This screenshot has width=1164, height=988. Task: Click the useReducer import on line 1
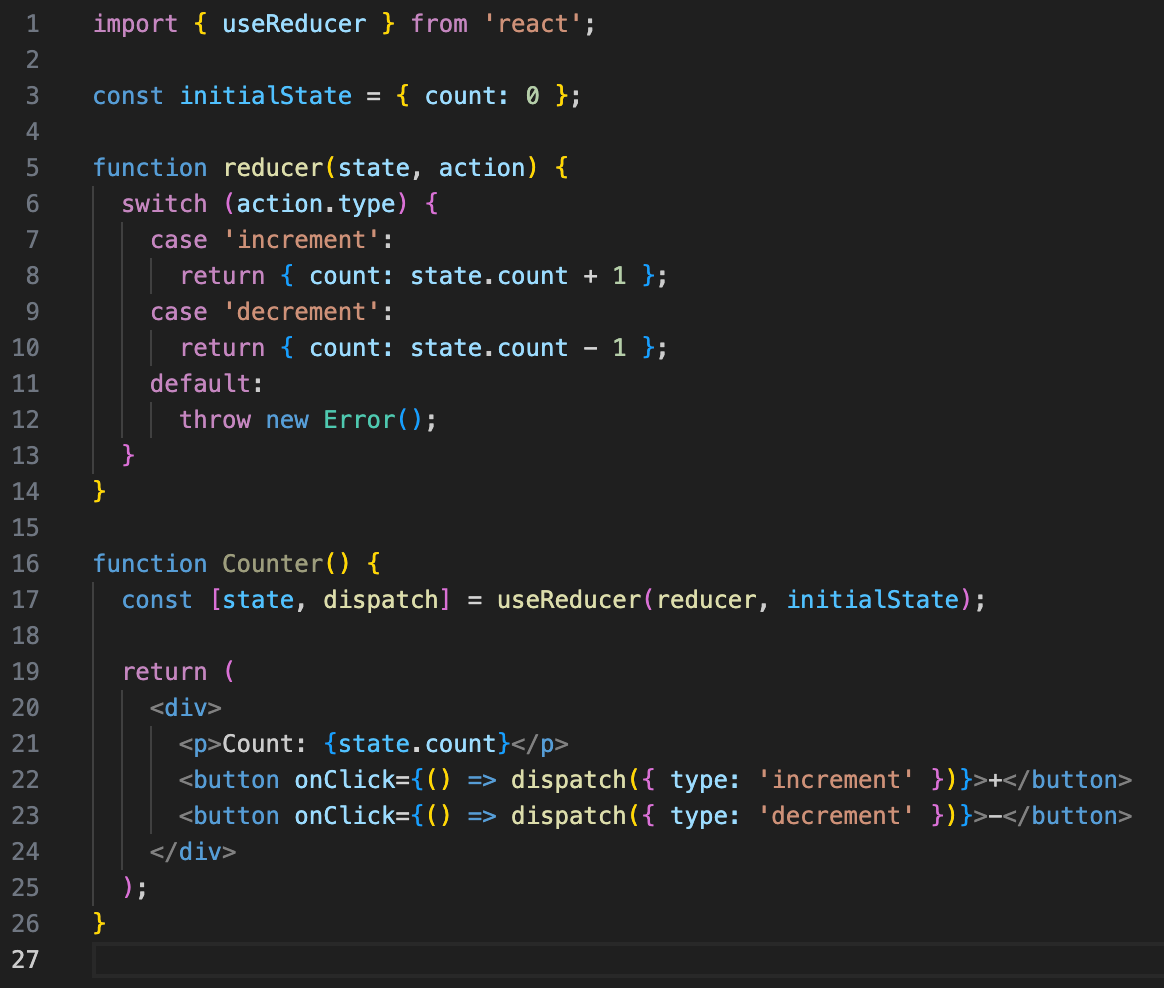(x=294, y=23)
